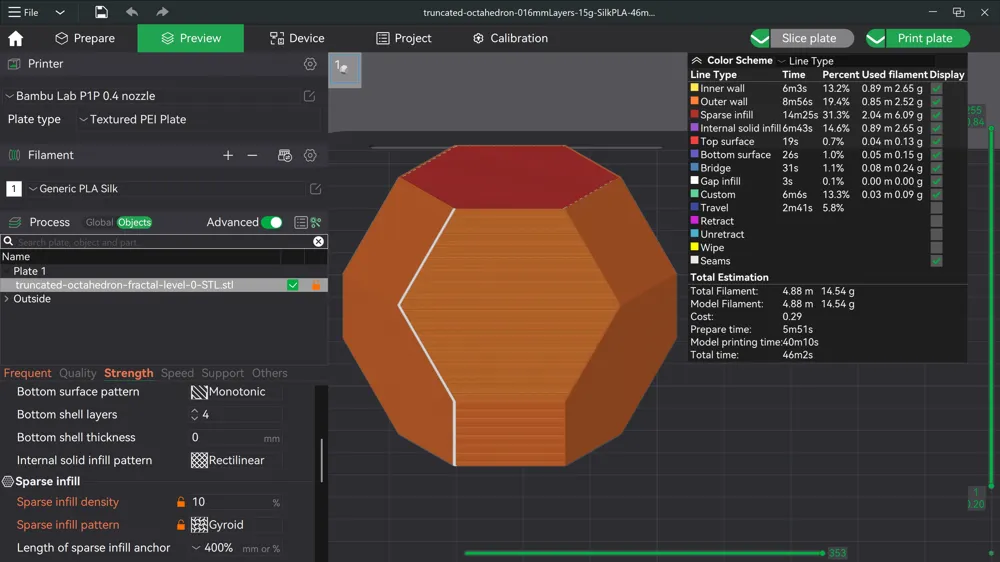The width and height of the screenshot is (1000, 562).
Task: Toggle Outer wall display checkbox
Action: [x=936, y=101]
